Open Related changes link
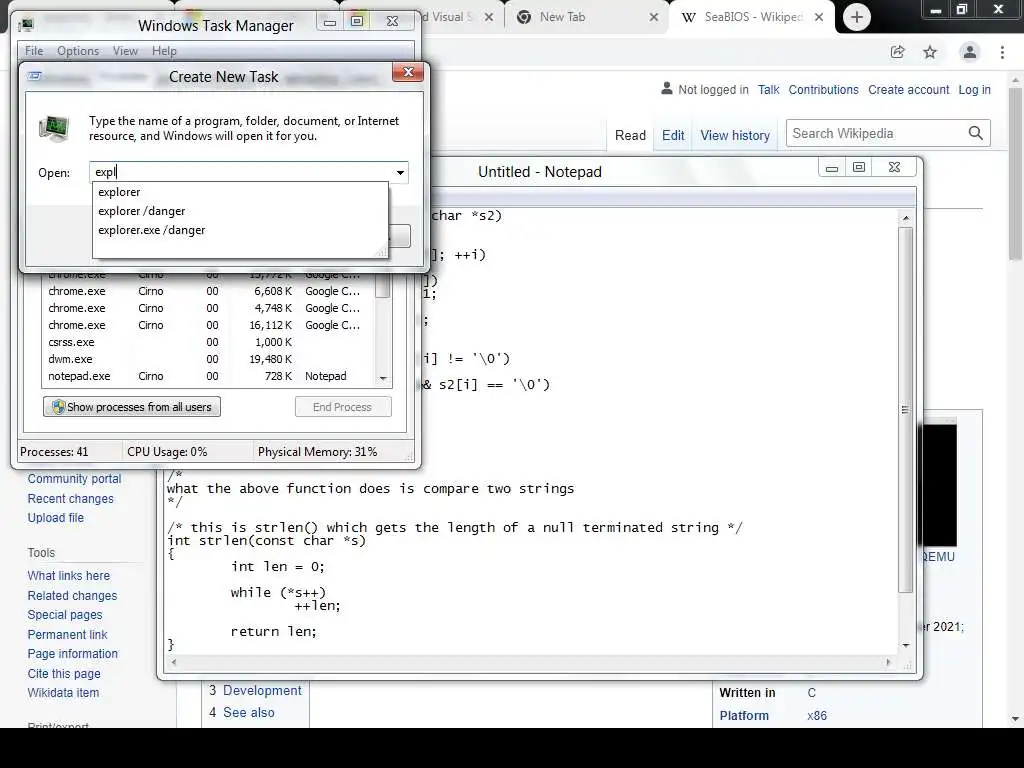The width and height of the screenshot is (1024, 768). [x=72, y=596]
